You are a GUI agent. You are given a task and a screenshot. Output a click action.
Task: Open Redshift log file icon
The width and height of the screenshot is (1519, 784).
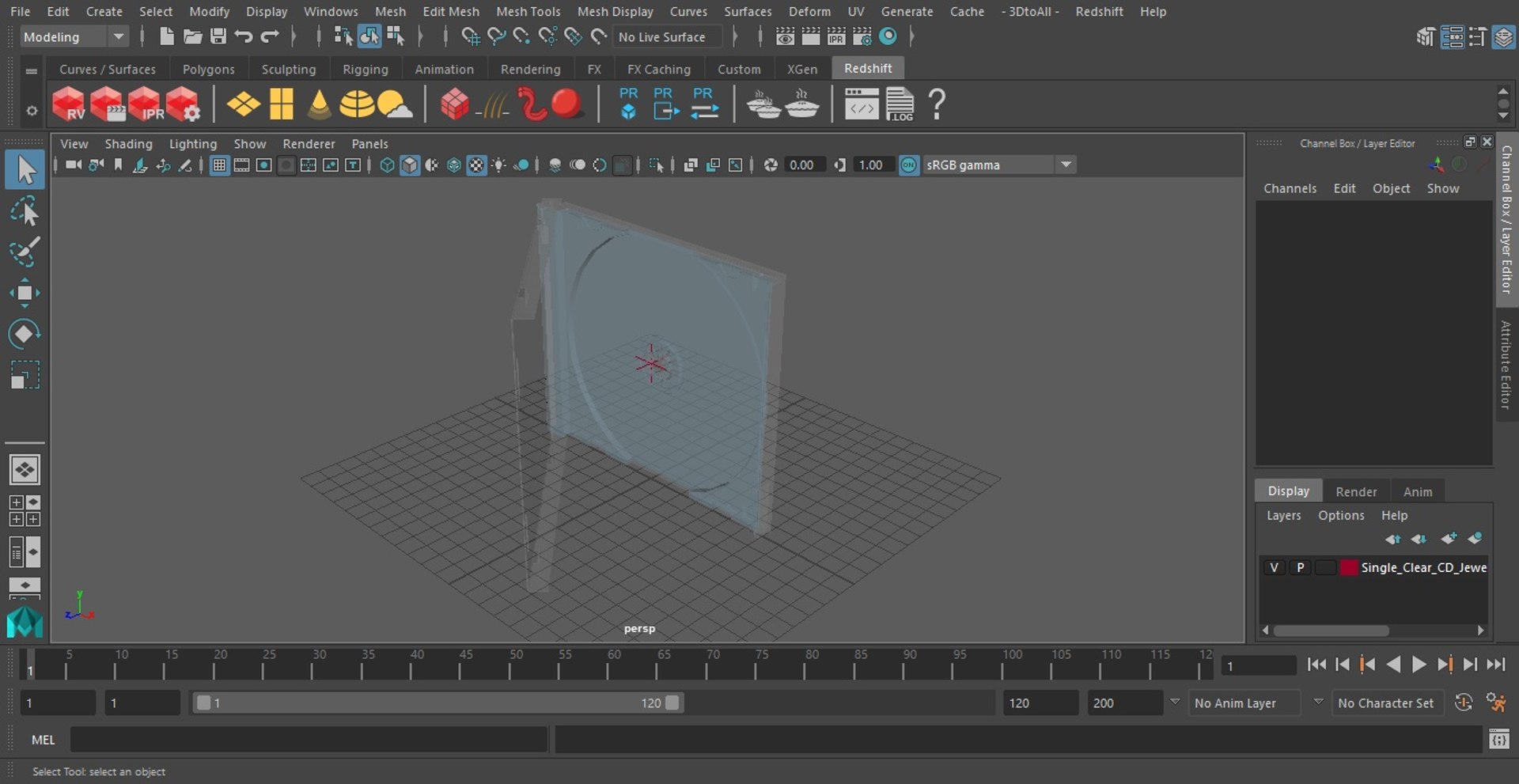click(900, 104)
